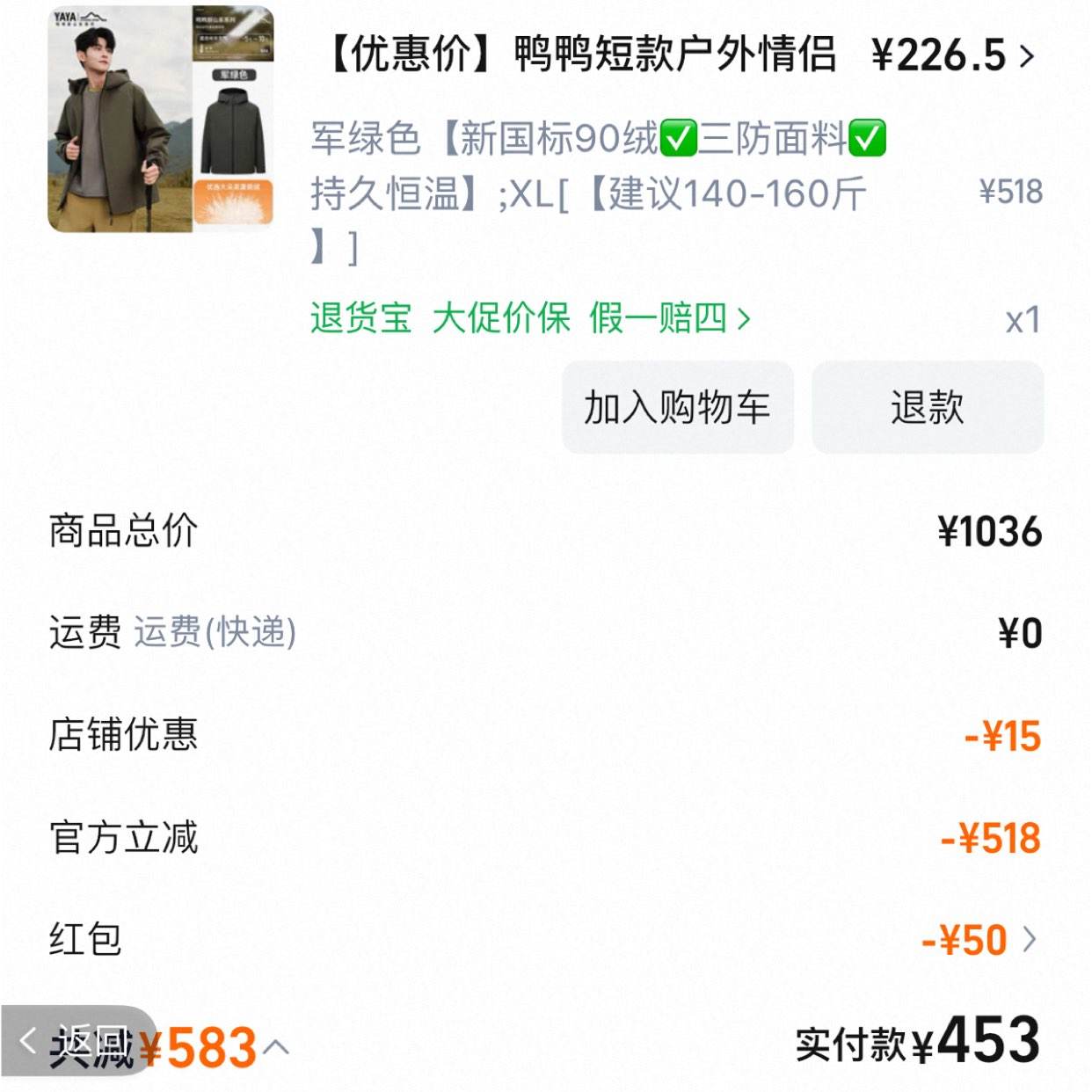Tap the back arrow icon beside 返回
The image size is (1092, 1092).
pos(28,1040)
